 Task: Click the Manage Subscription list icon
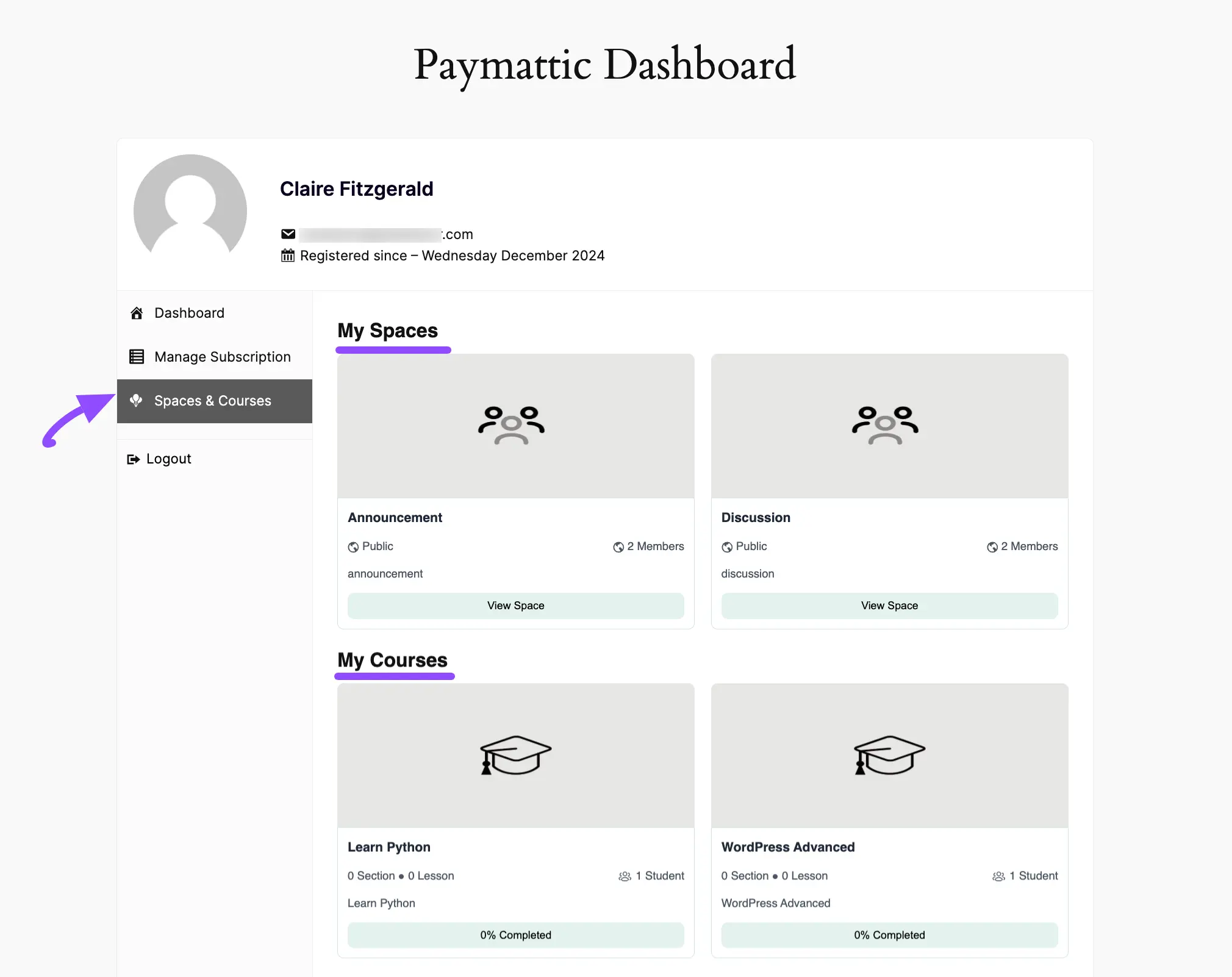coord(137,357)
